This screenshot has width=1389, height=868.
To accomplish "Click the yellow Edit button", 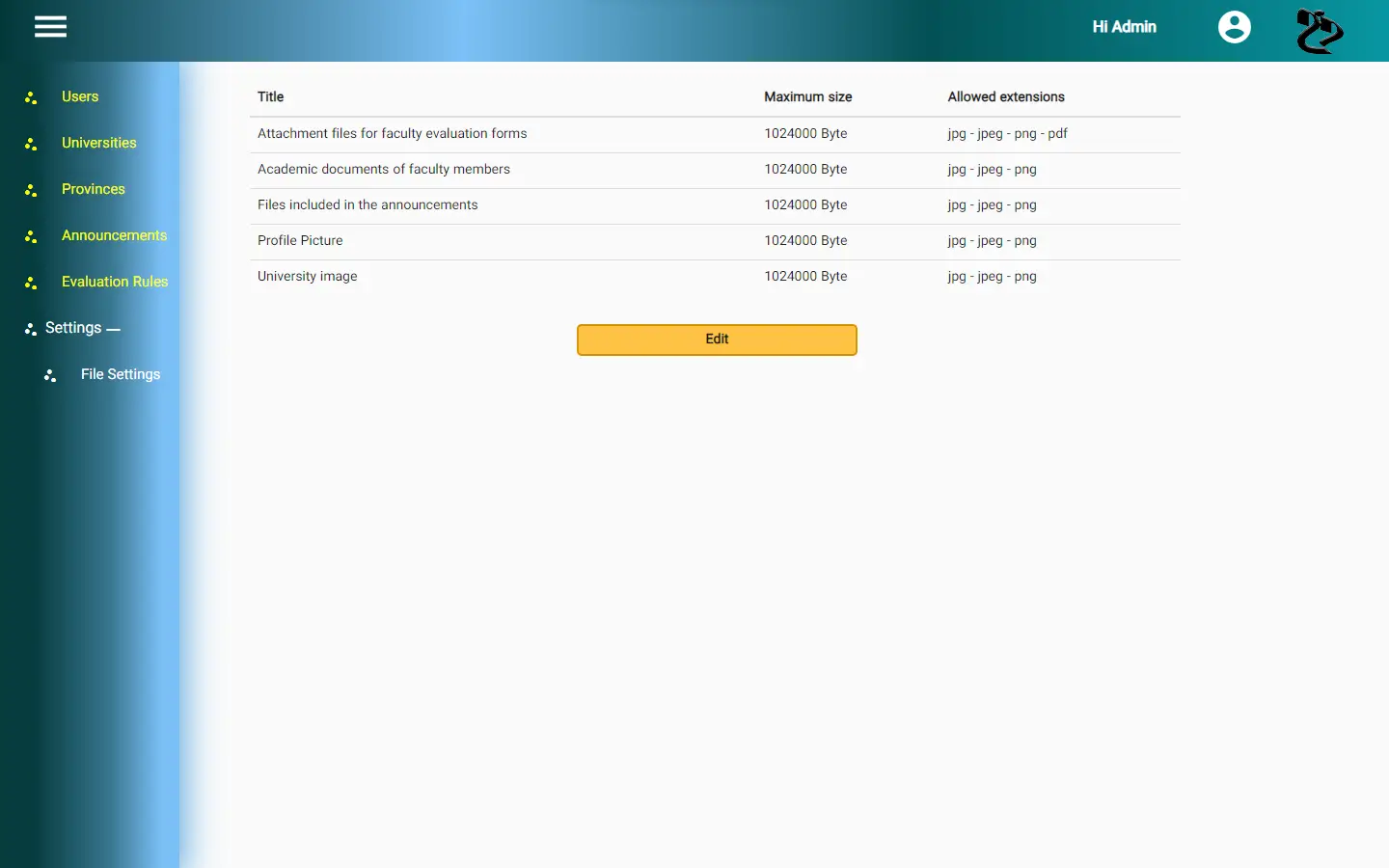I will point(717,339).
